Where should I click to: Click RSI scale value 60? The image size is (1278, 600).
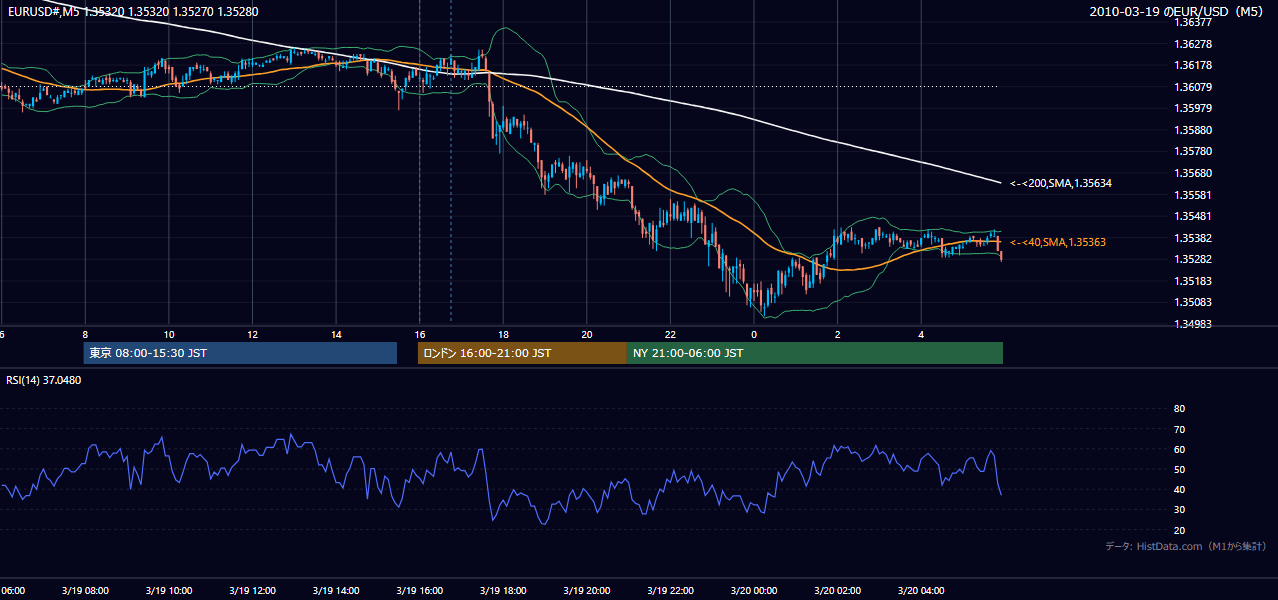[x=1179, y=449]
